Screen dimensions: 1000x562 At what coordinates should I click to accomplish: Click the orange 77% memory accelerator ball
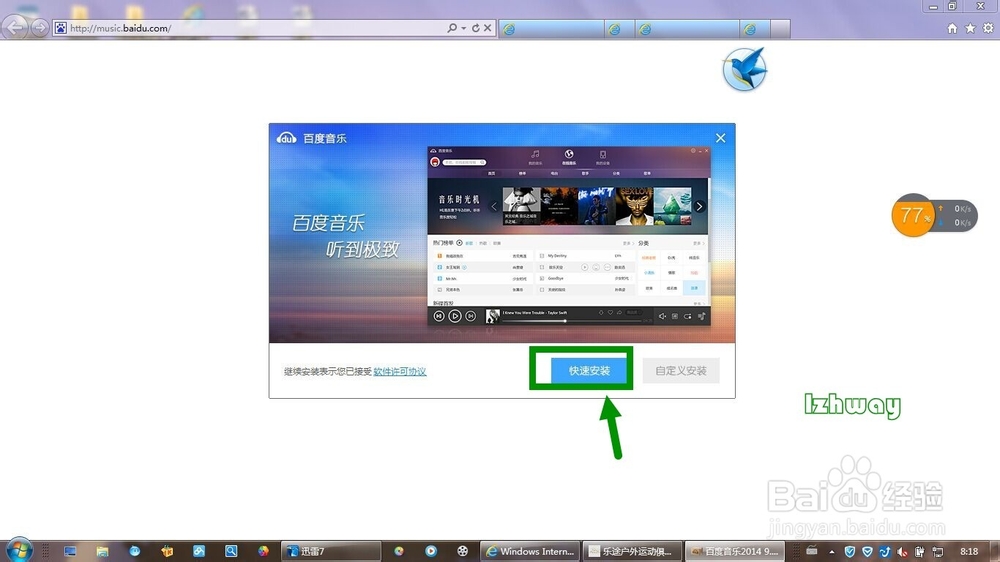click(913, 216)
